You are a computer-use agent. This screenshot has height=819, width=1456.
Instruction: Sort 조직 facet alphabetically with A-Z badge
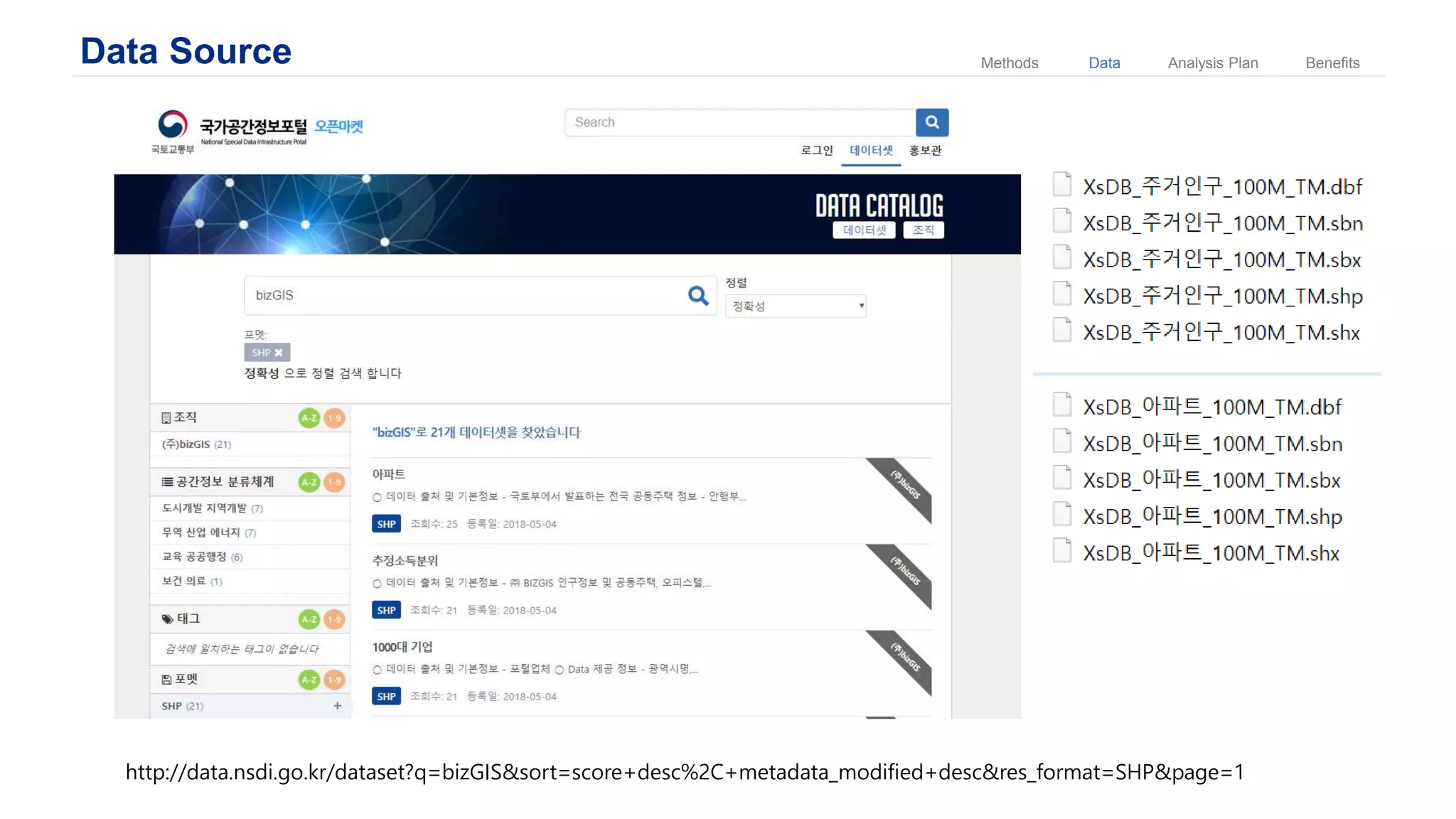coord(309,418)
